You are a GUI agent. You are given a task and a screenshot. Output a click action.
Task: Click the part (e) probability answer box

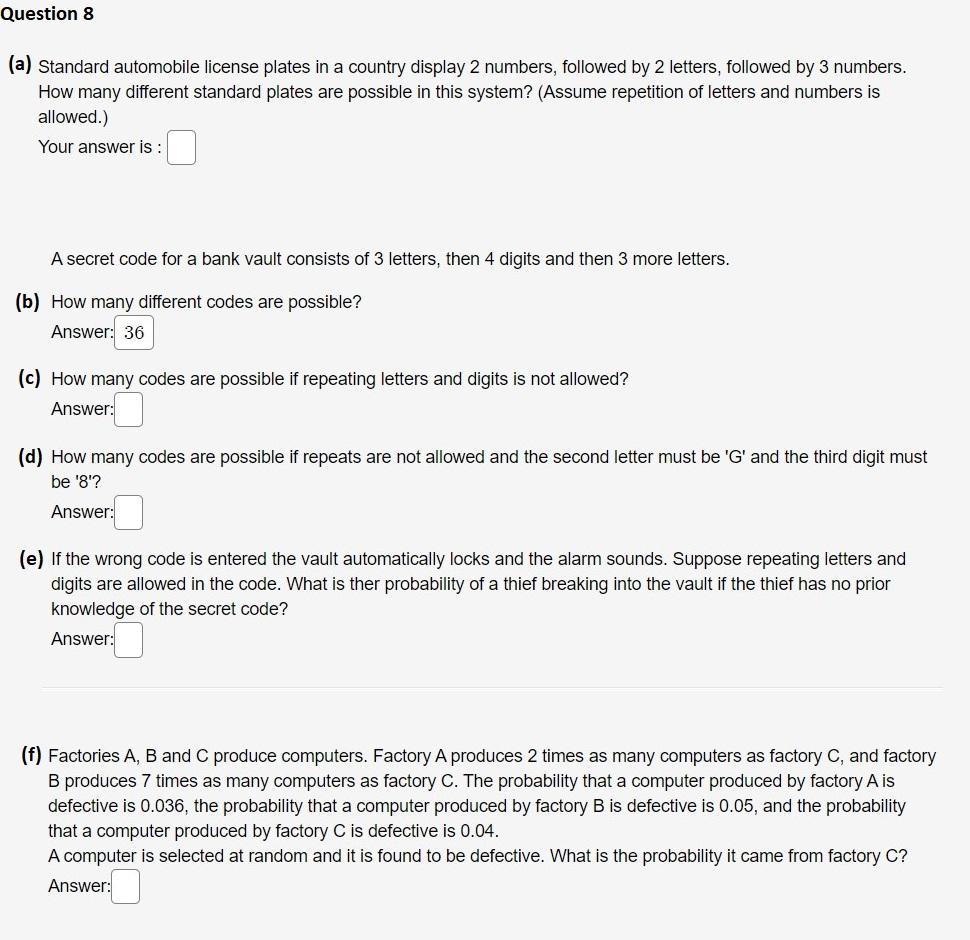[128, 639]
